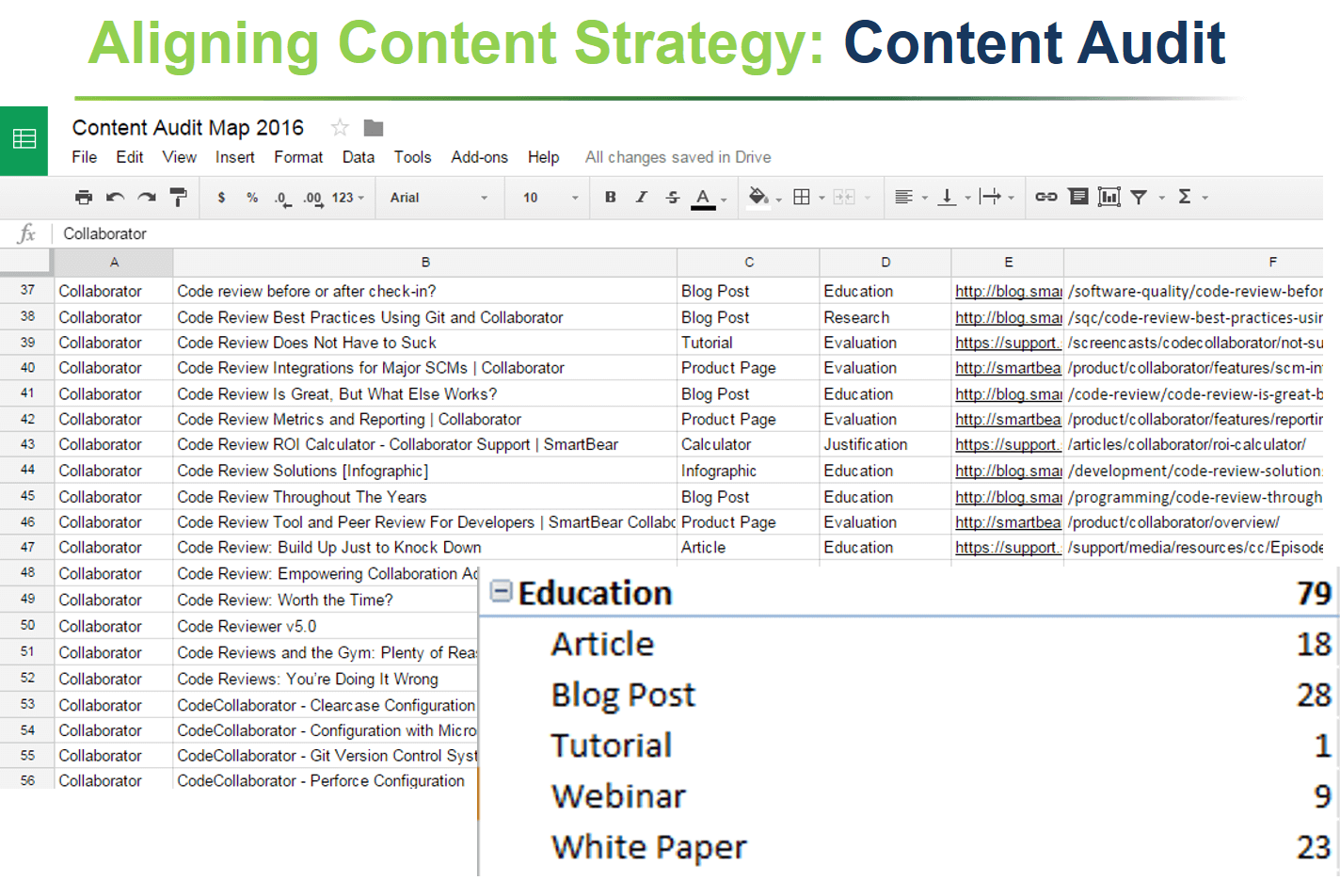The image size is (1340, 896).
Task: Open the link in row 46 column E
Action: 1008,522
